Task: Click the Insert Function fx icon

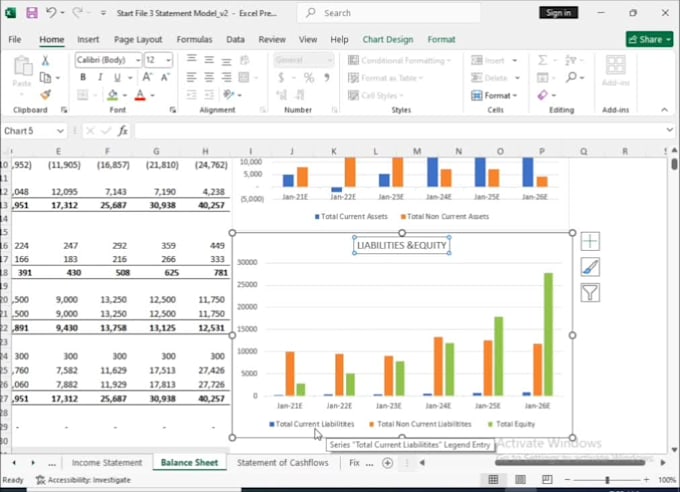Action: pos(123,131)
